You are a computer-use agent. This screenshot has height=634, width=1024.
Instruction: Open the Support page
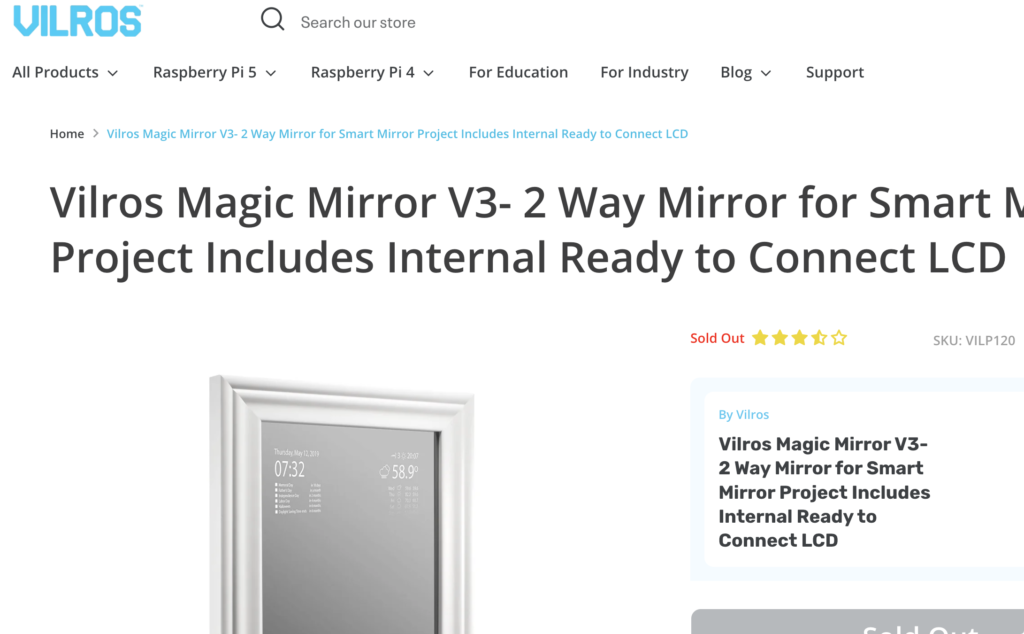[x=835, y=72]
